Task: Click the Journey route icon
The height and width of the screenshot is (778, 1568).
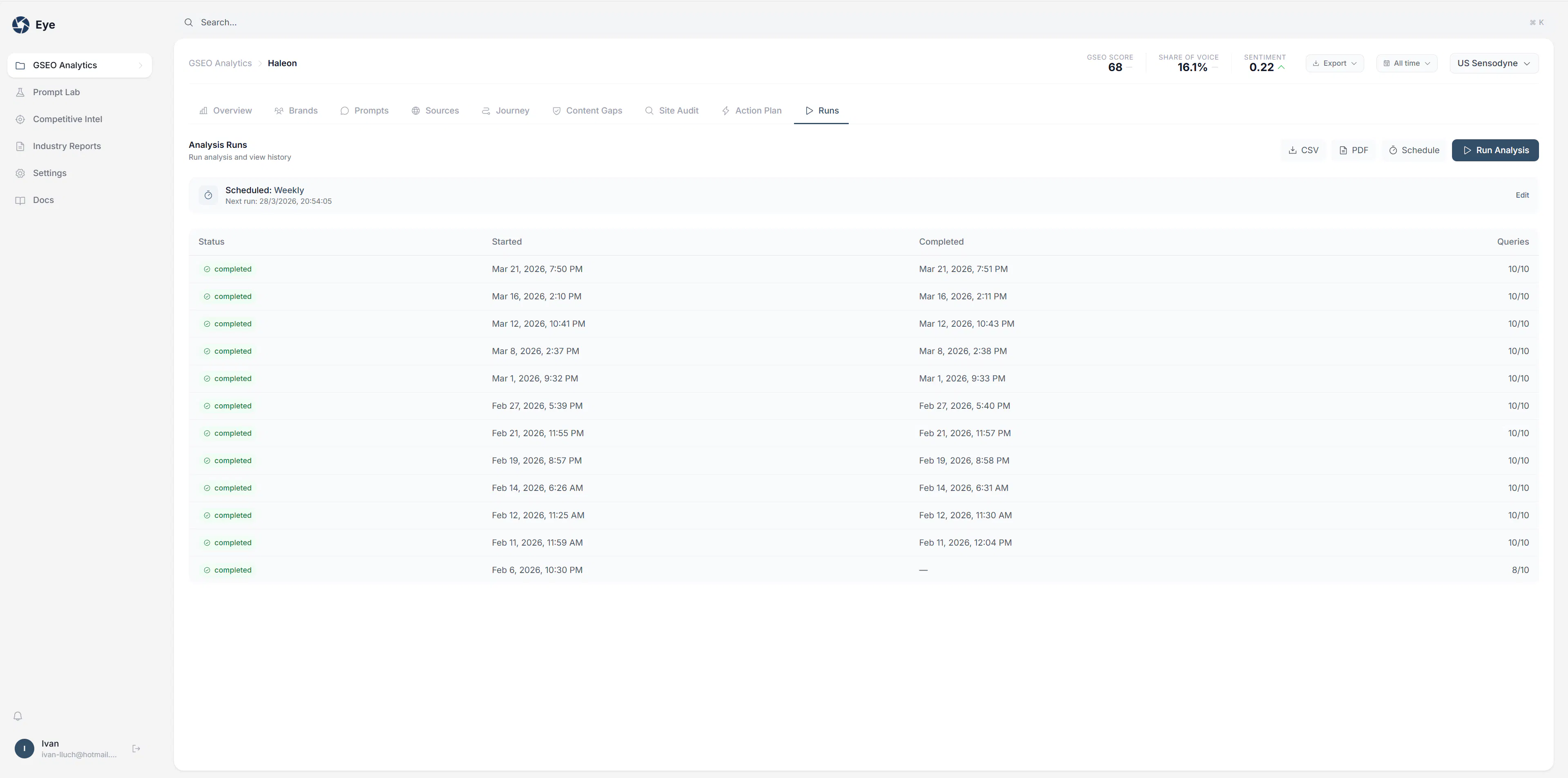Action: pyautogui.click(x=486, y=111)
